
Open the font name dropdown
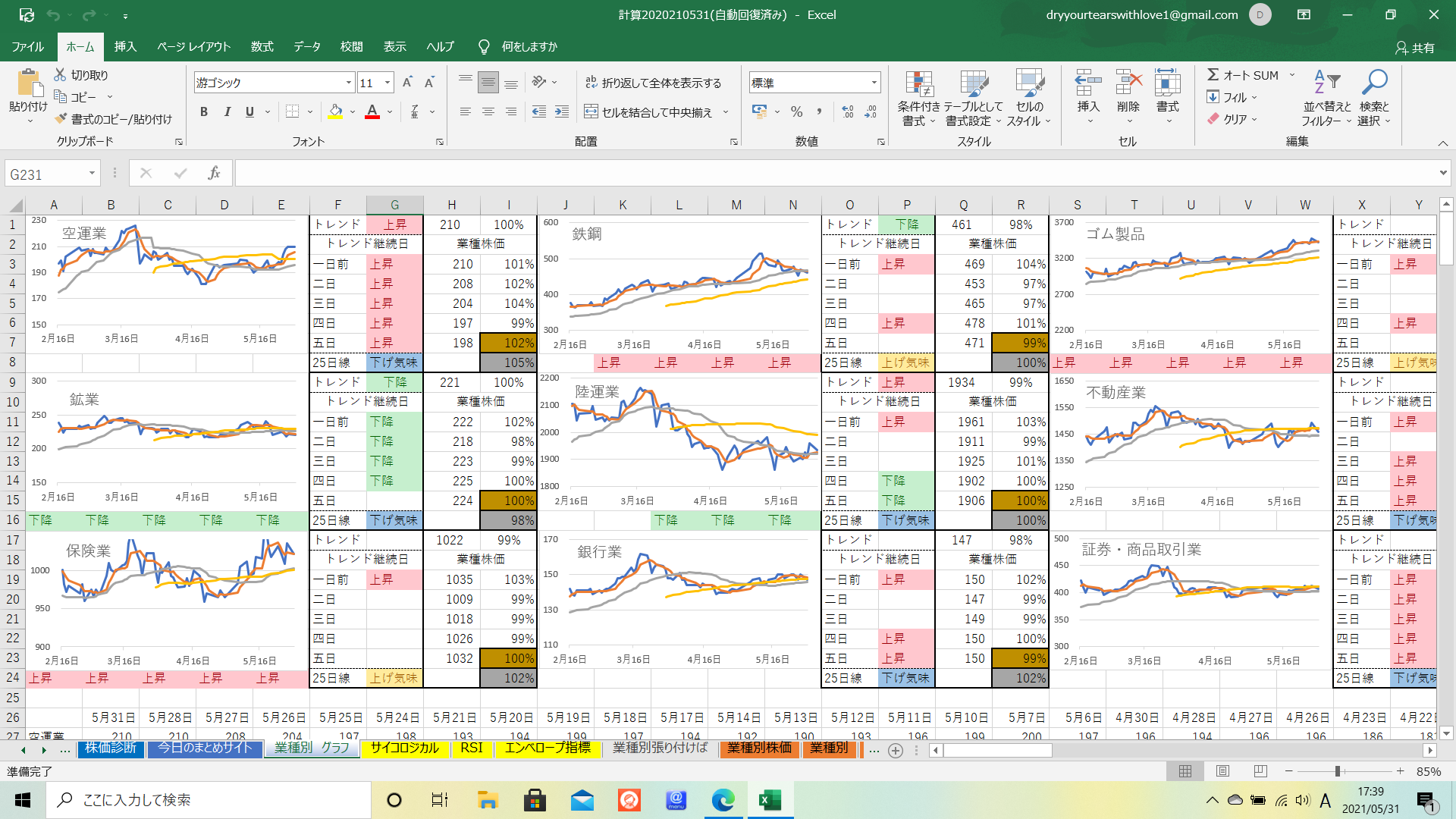tap(348, 83)
